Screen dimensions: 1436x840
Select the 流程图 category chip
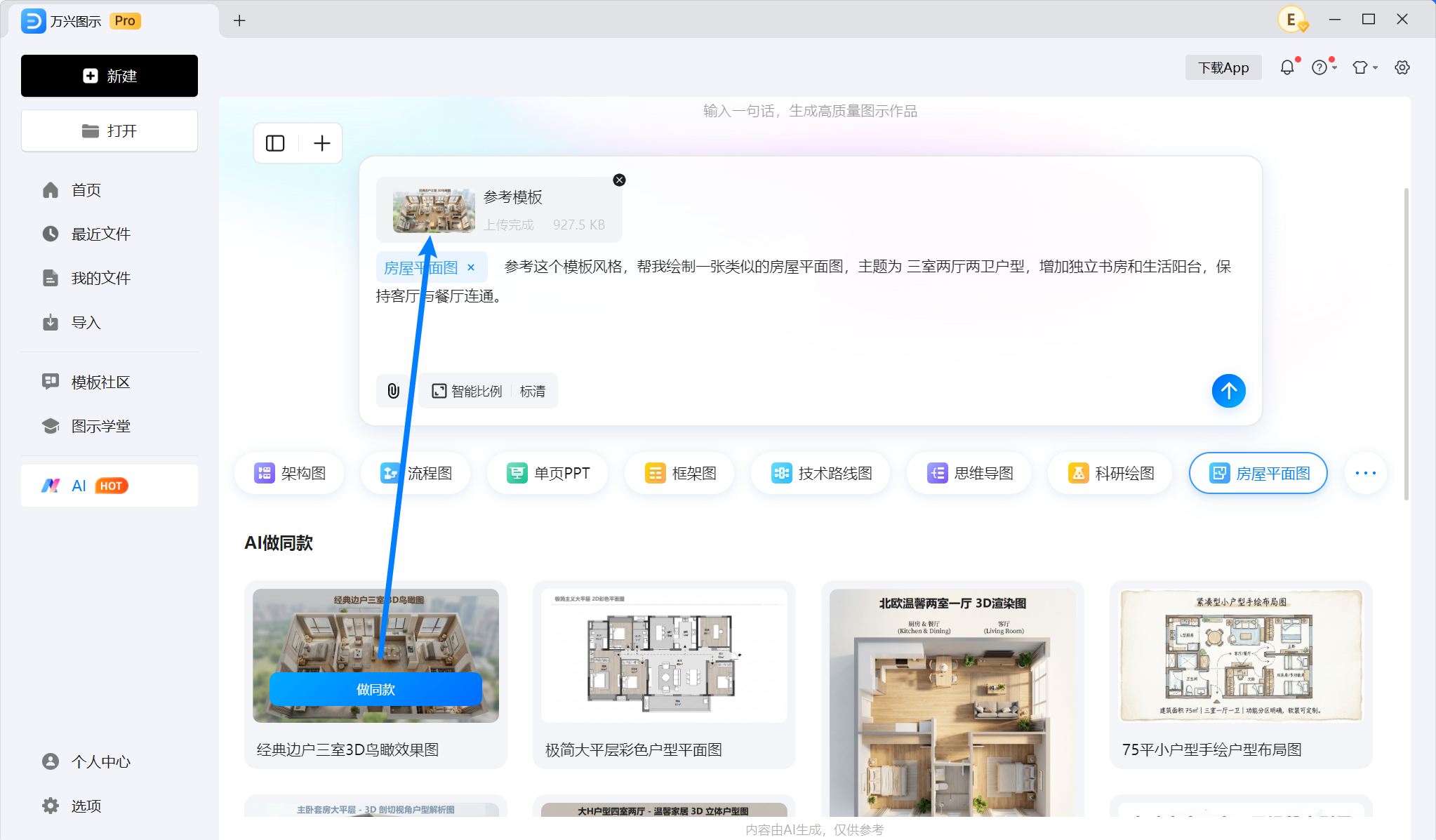416,473
